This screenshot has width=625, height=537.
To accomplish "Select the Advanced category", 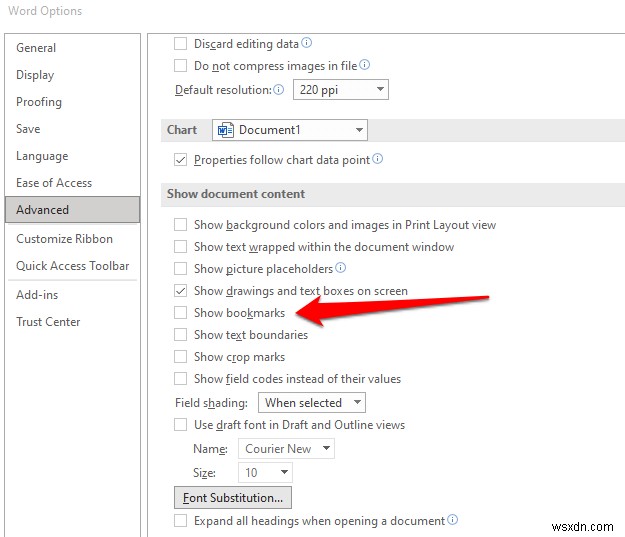I will click(73, 210).
